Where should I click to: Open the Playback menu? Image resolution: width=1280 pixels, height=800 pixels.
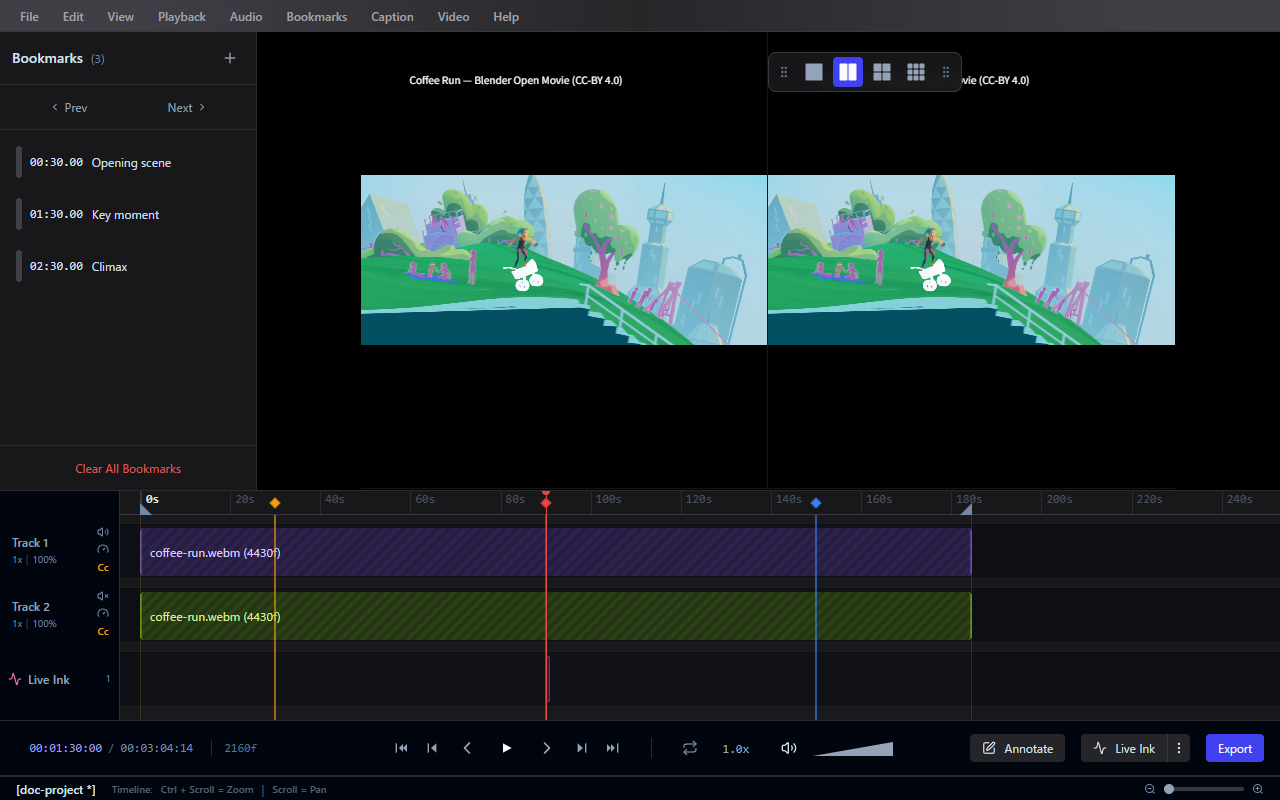181,16
